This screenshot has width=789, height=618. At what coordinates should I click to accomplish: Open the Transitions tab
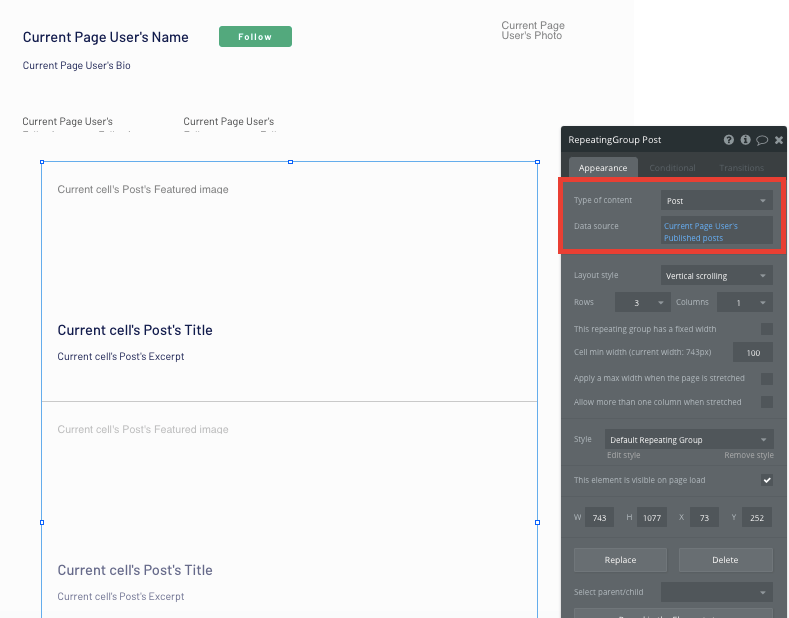741,168
